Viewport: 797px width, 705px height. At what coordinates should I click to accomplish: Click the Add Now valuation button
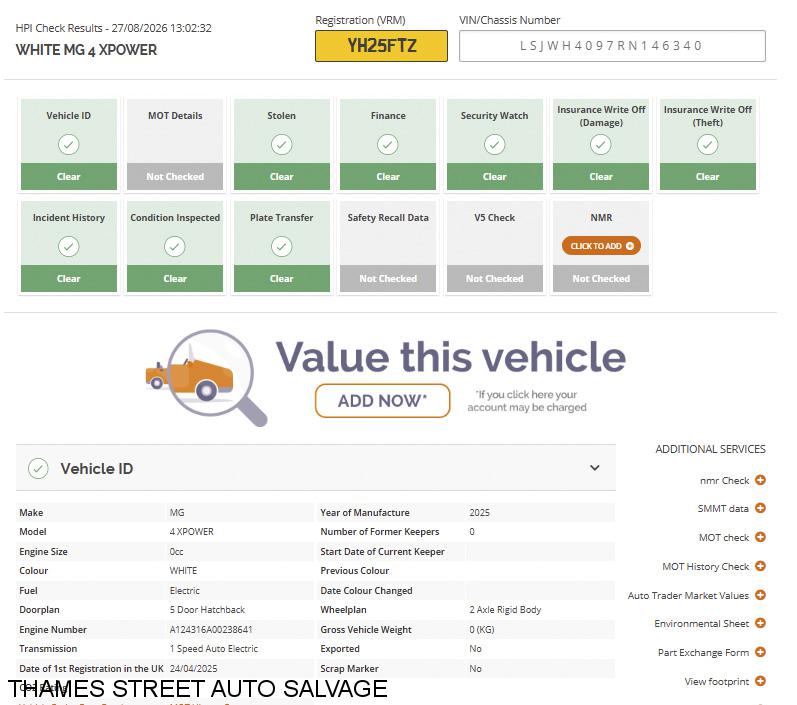[x=383, y=401]
